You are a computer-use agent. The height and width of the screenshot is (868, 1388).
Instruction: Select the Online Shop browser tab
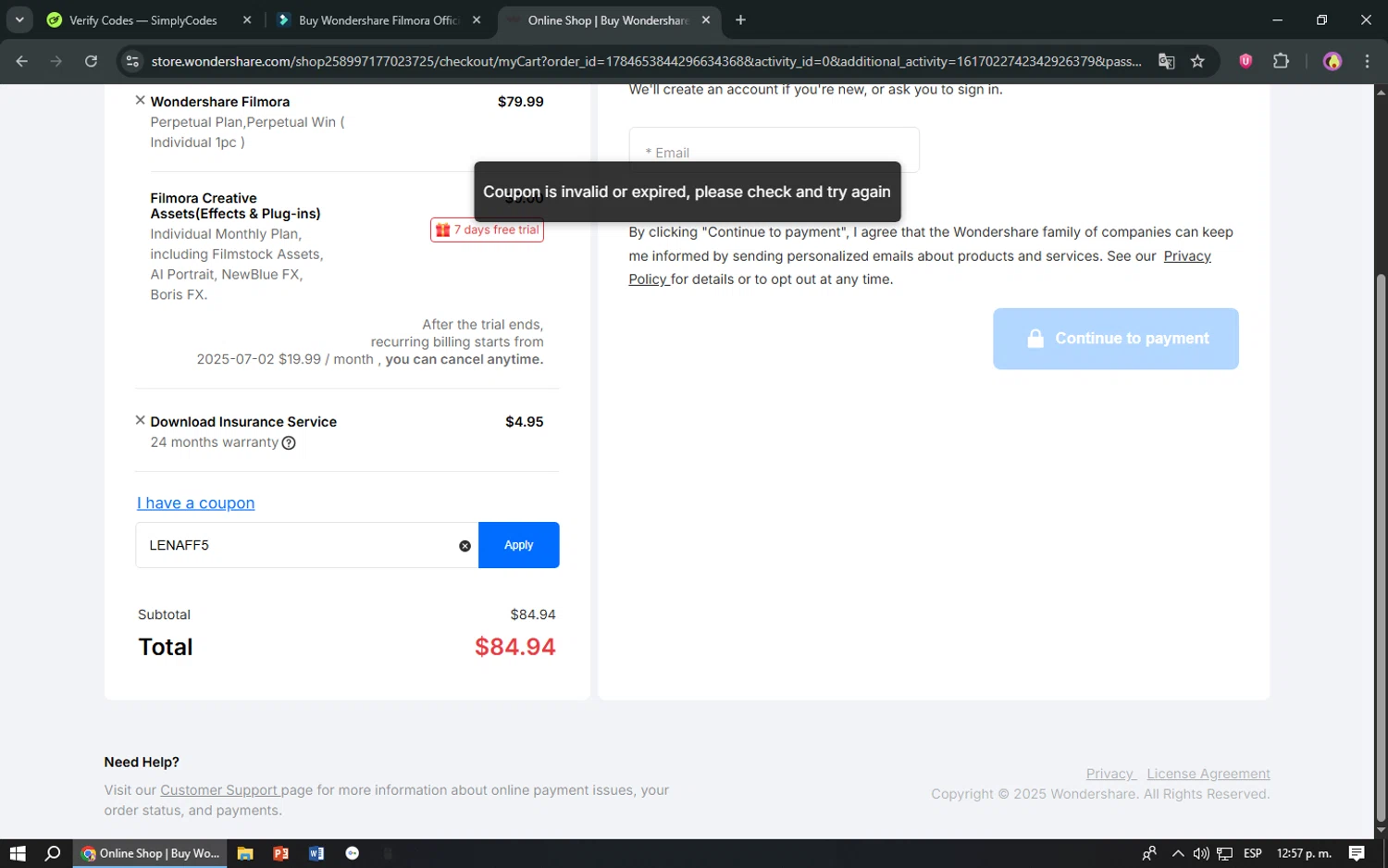[608, 20]
